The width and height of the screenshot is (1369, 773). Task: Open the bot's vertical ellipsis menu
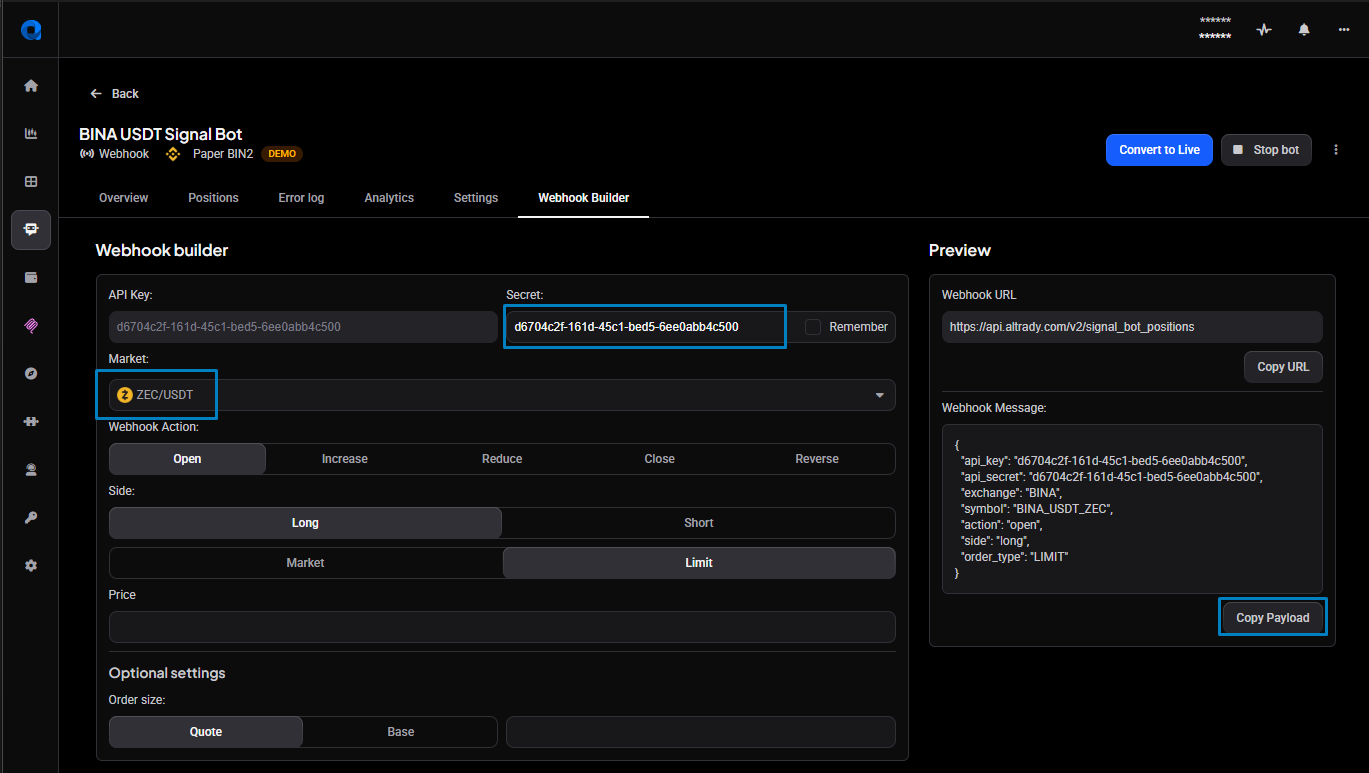[1336, 150]
